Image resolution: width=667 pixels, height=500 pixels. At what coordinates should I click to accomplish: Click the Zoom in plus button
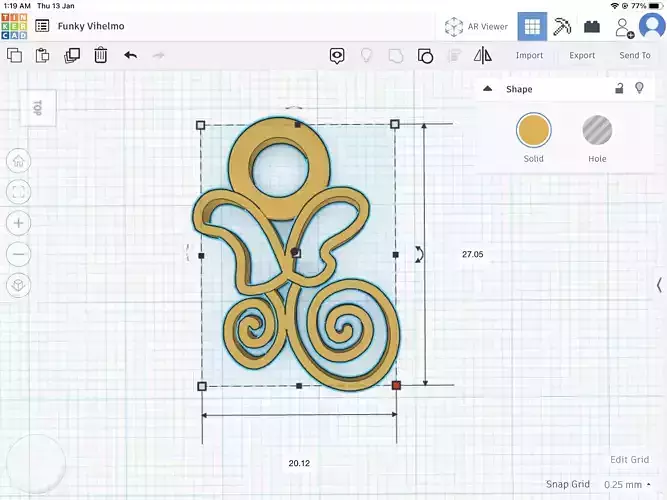click(x=19, y=223)
